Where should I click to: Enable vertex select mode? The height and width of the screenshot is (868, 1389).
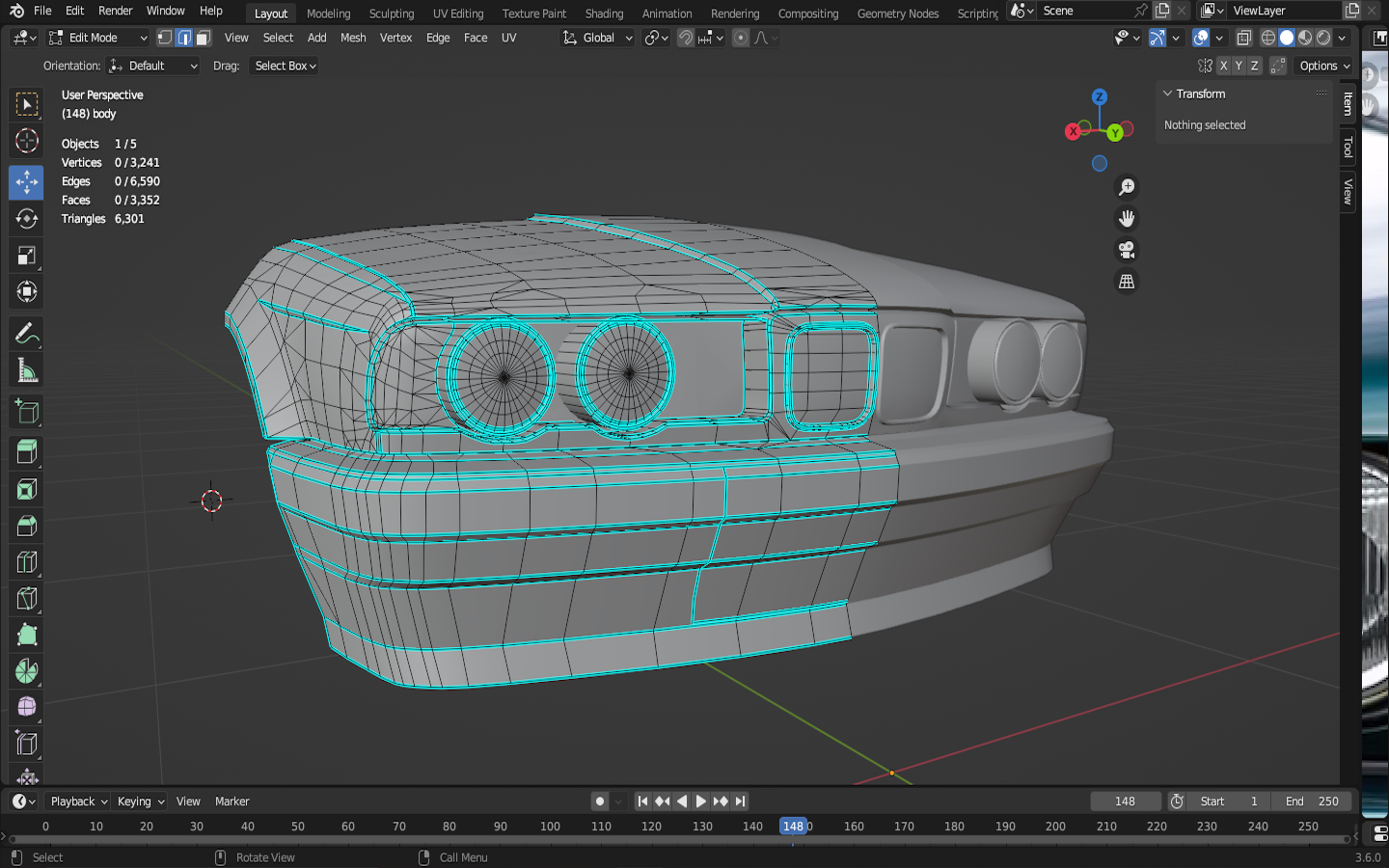click(165, 38)
